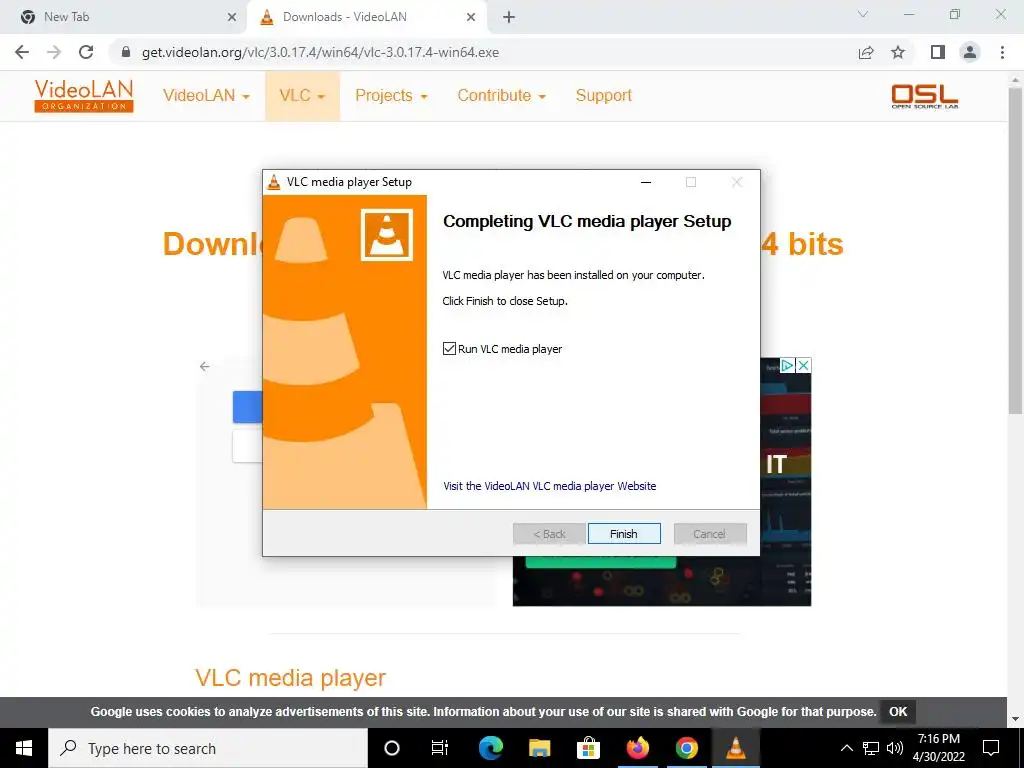Close the advertisement with the X icon
The width and height of the screenshot is (1024, 768).
point(804,365)
